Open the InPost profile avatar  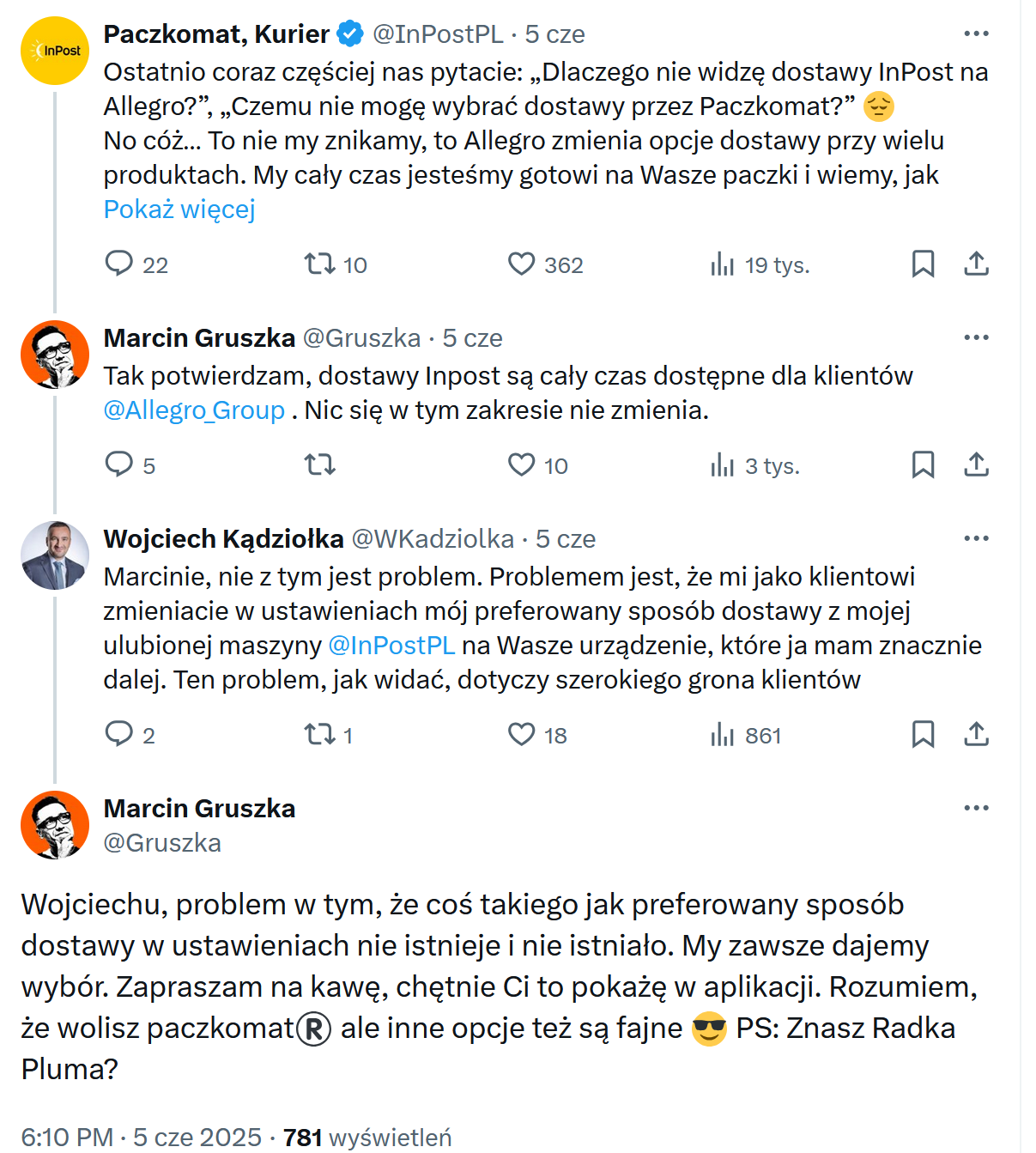pyautogui.click(x=55, y=51)
